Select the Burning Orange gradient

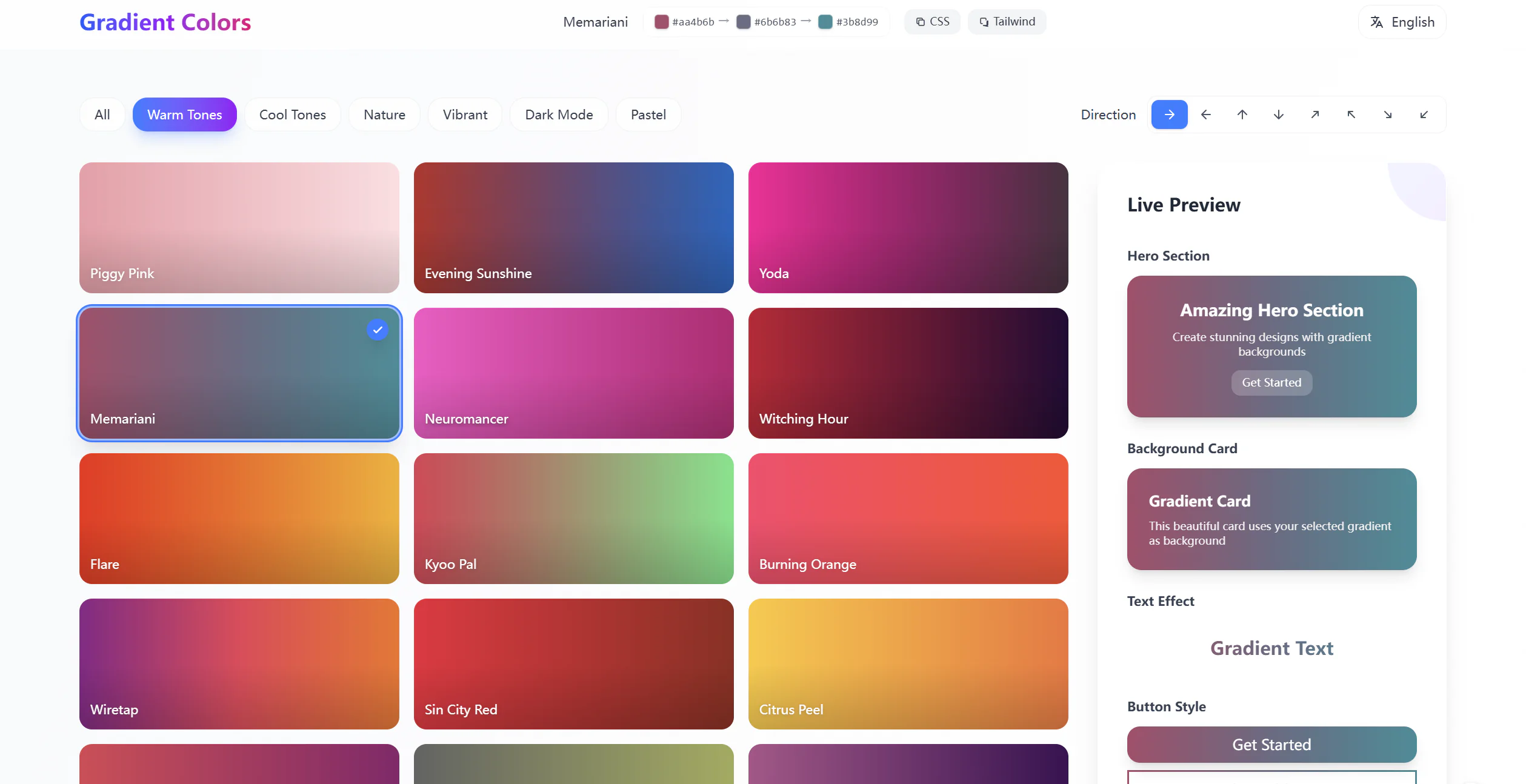coord(908,519)
